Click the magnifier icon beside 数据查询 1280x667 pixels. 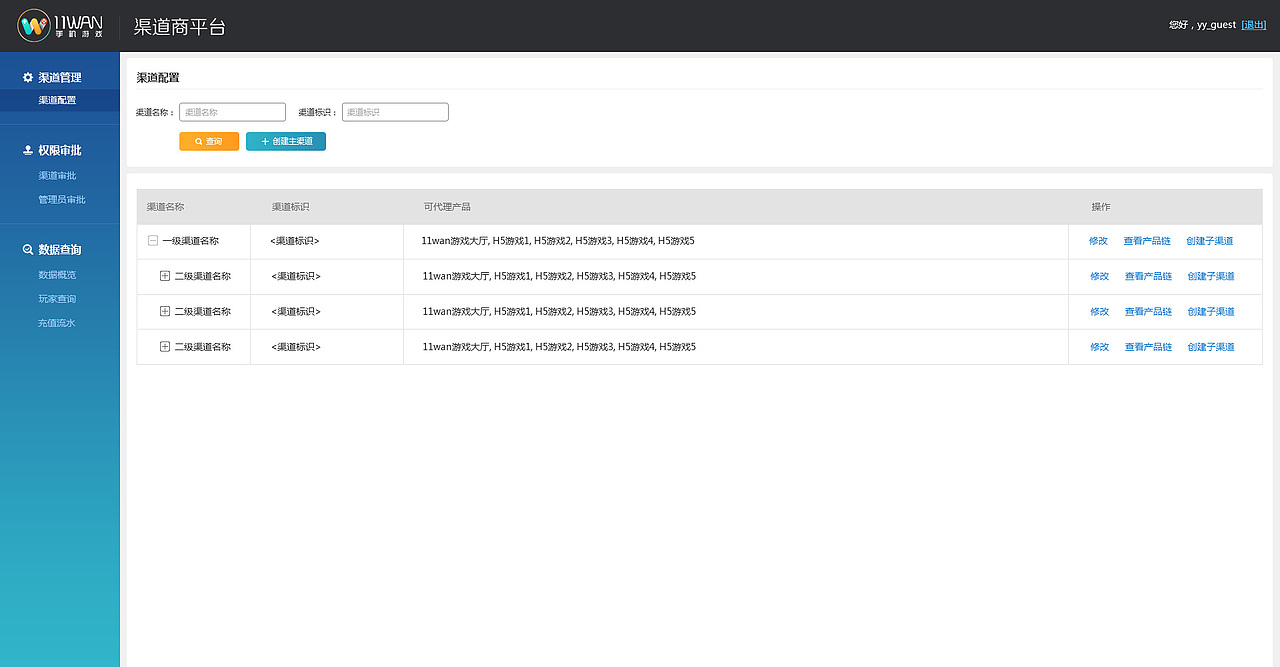(x=28, y=249)
